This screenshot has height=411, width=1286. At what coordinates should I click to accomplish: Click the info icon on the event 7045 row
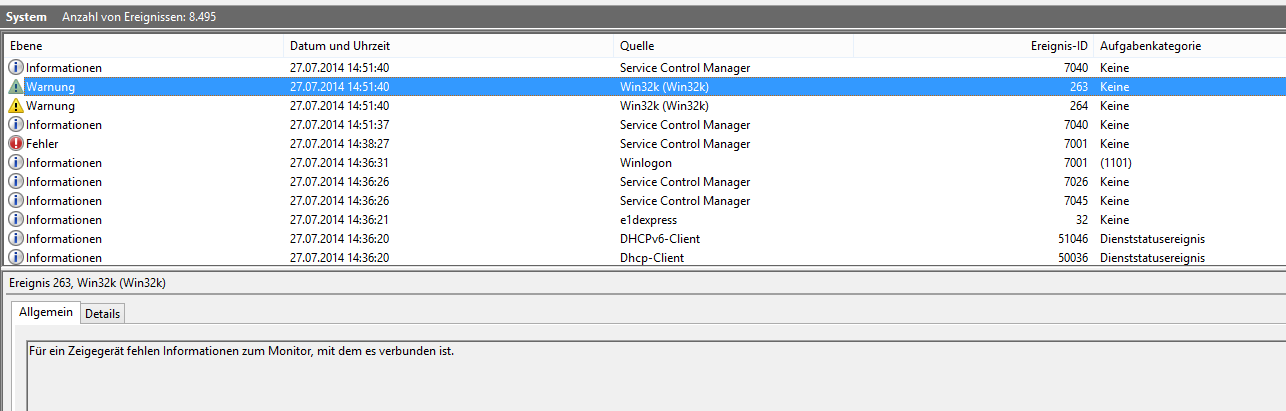click(15, 201)
